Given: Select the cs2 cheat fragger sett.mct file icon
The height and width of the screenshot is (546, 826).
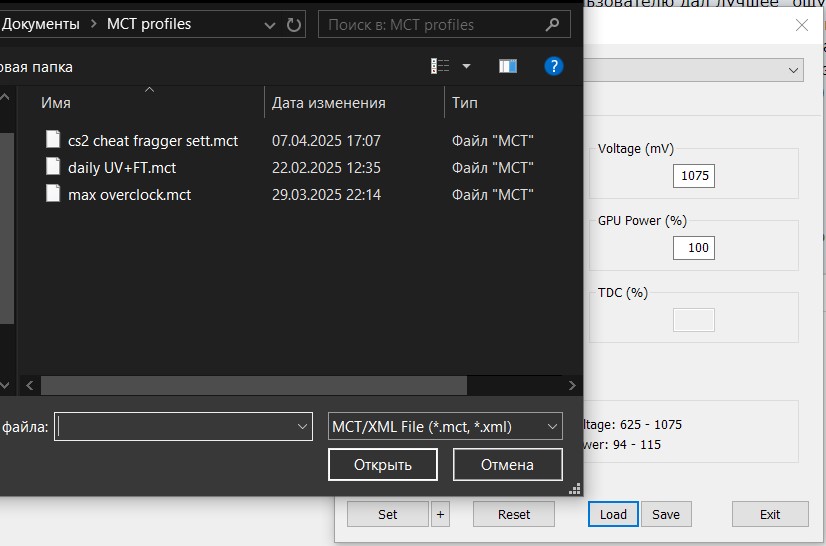Looking at the screenshot, I should [x=54, y=140].
